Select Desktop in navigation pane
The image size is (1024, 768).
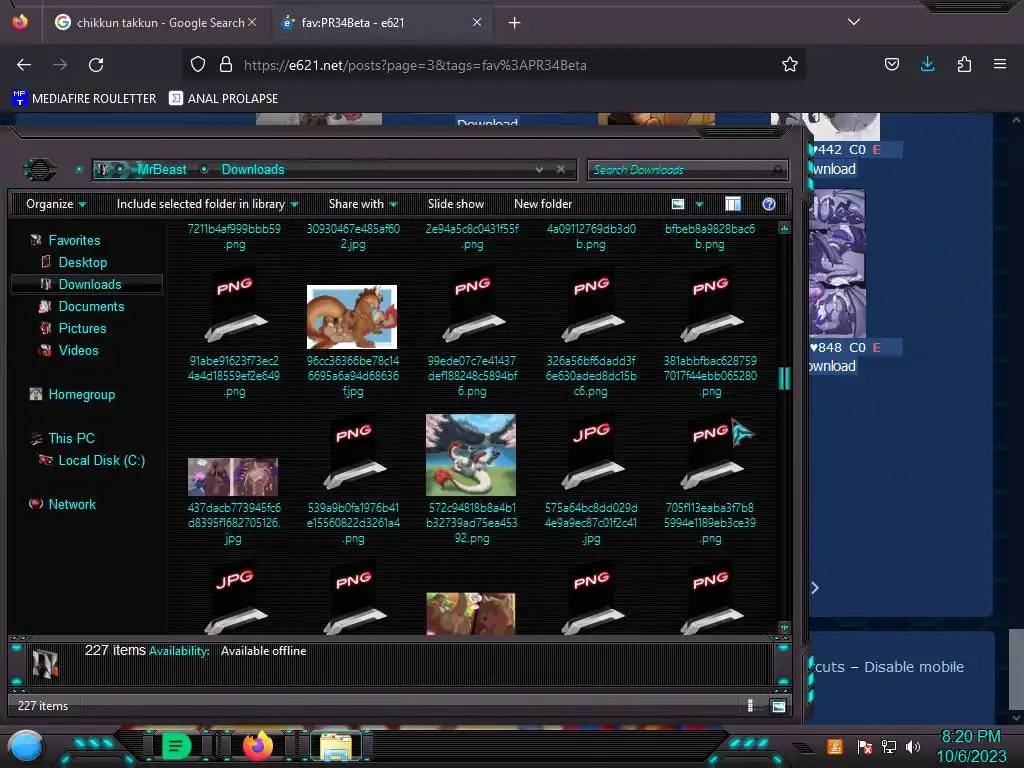tap(82, 263)
